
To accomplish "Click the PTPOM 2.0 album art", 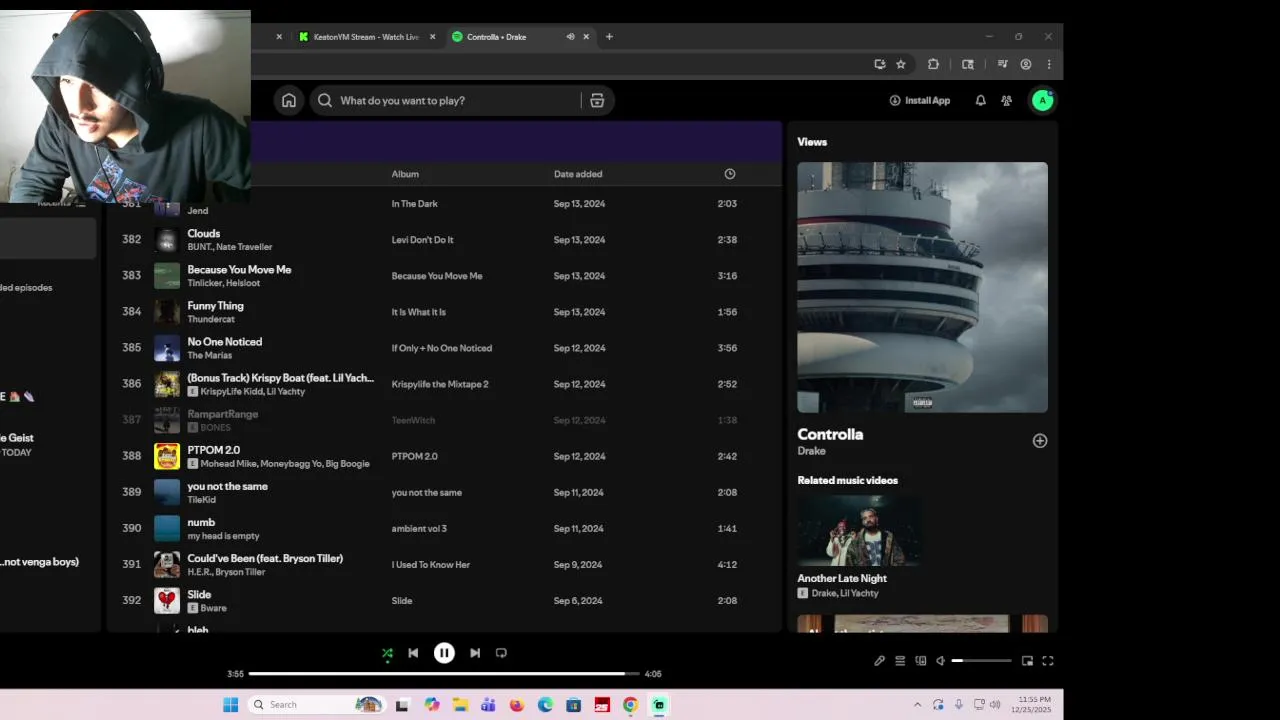I will pyautogui.click(x=167, y=456).
